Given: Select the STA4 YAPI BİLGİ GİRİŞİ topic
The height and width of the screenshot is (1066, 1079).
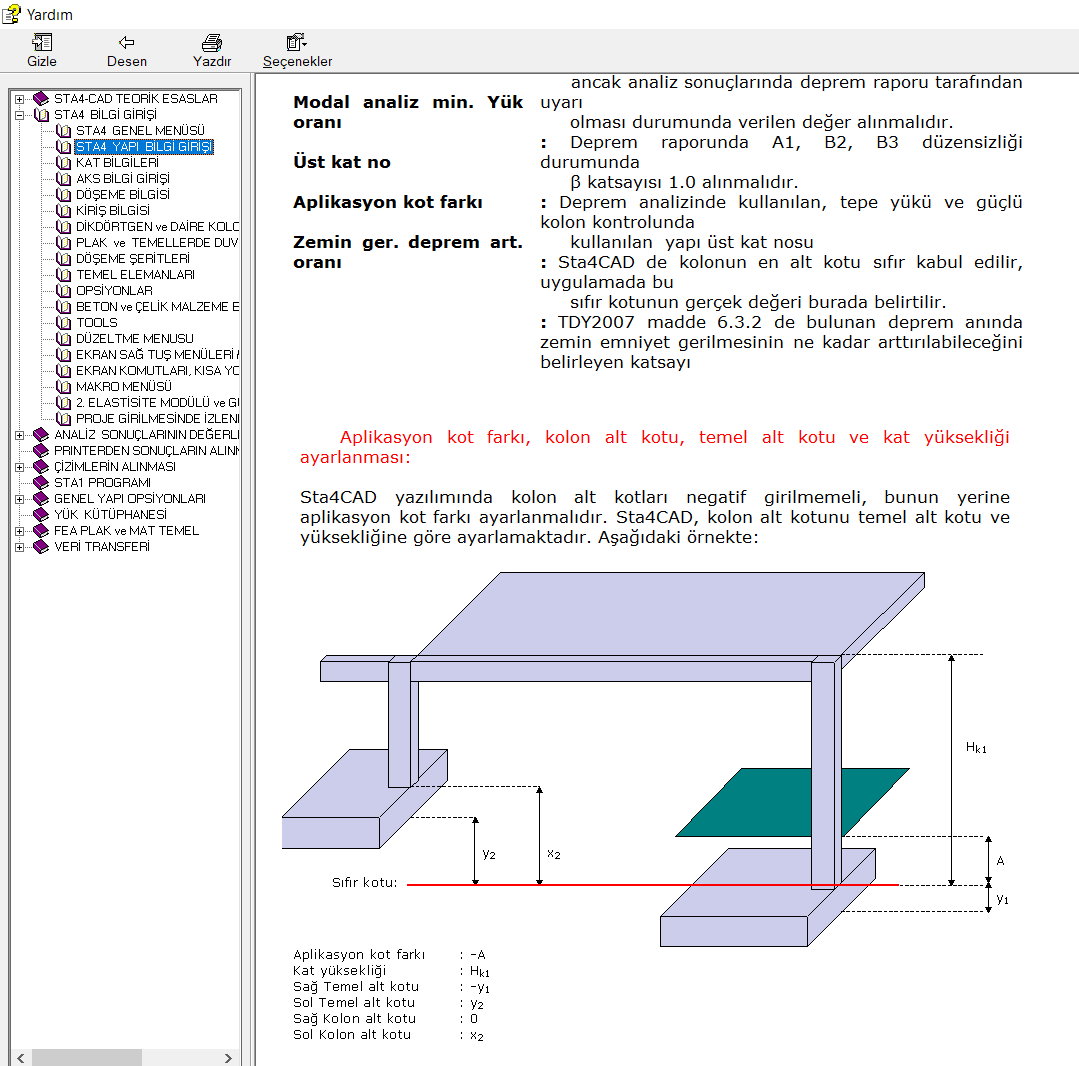Looking at the screenshot, I should [144, 147].
